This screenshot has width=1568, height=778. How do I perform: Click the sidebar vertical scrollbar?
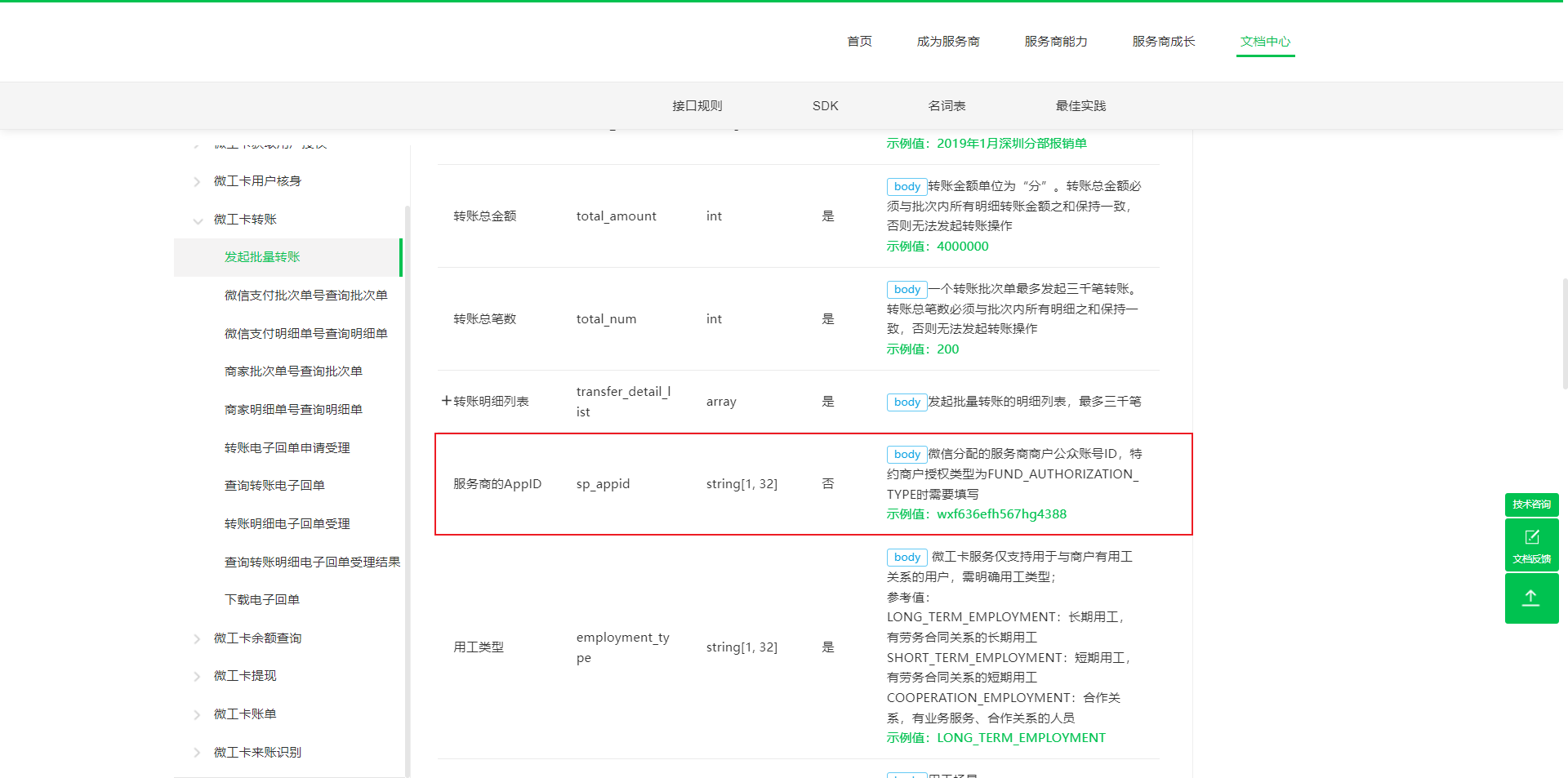408,490
